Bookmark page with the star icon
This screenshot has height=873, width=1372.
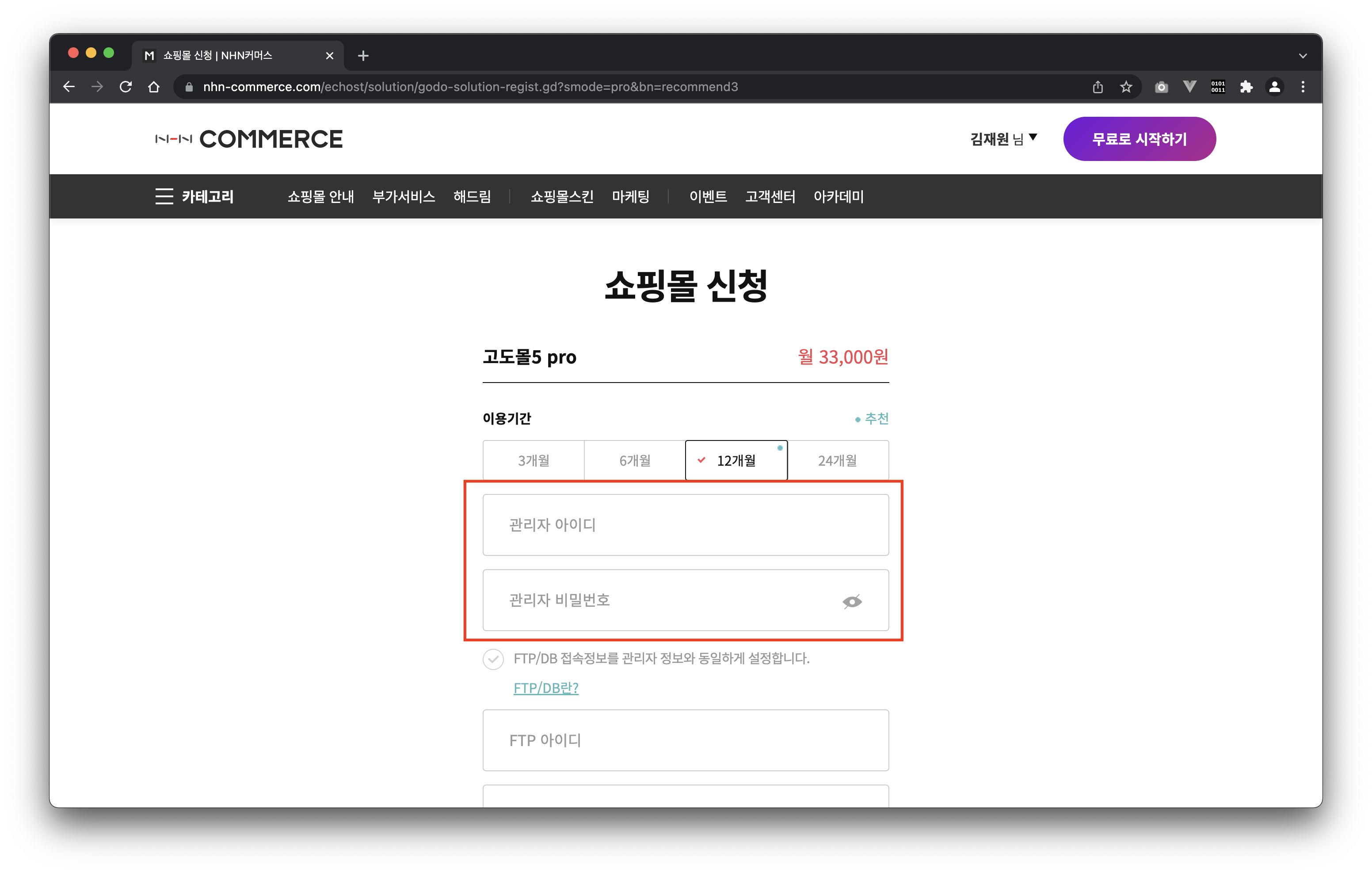pos(1126,87)
